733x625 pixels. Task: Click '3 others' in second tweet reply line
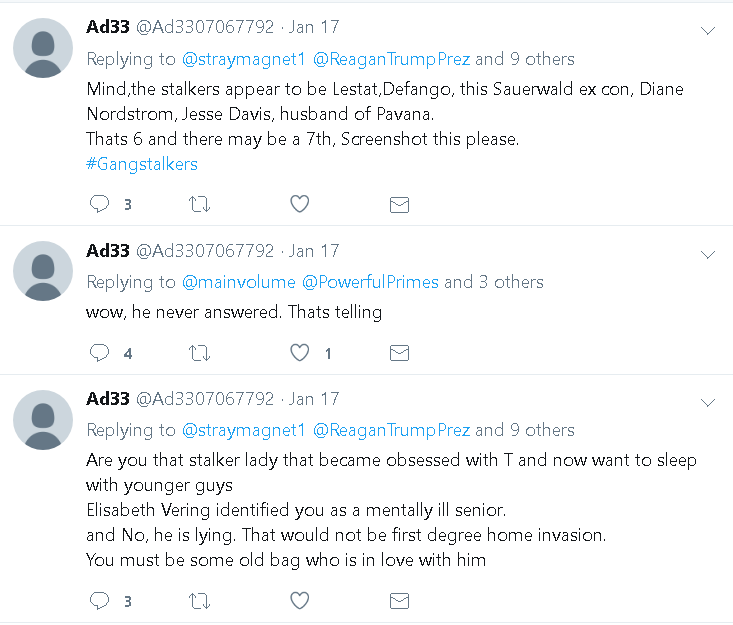coord(510,282)
